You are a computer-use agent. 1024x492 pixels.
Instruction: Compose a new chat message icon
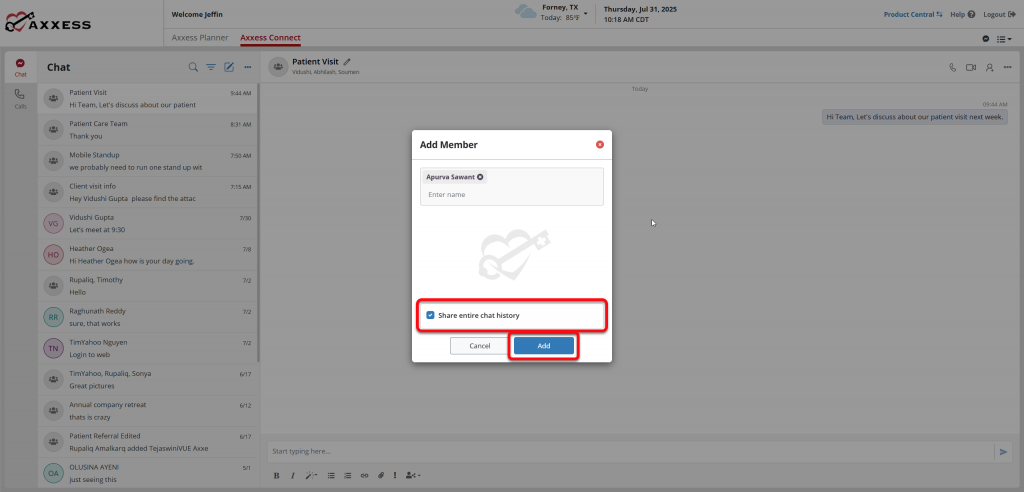pos(229,67)
